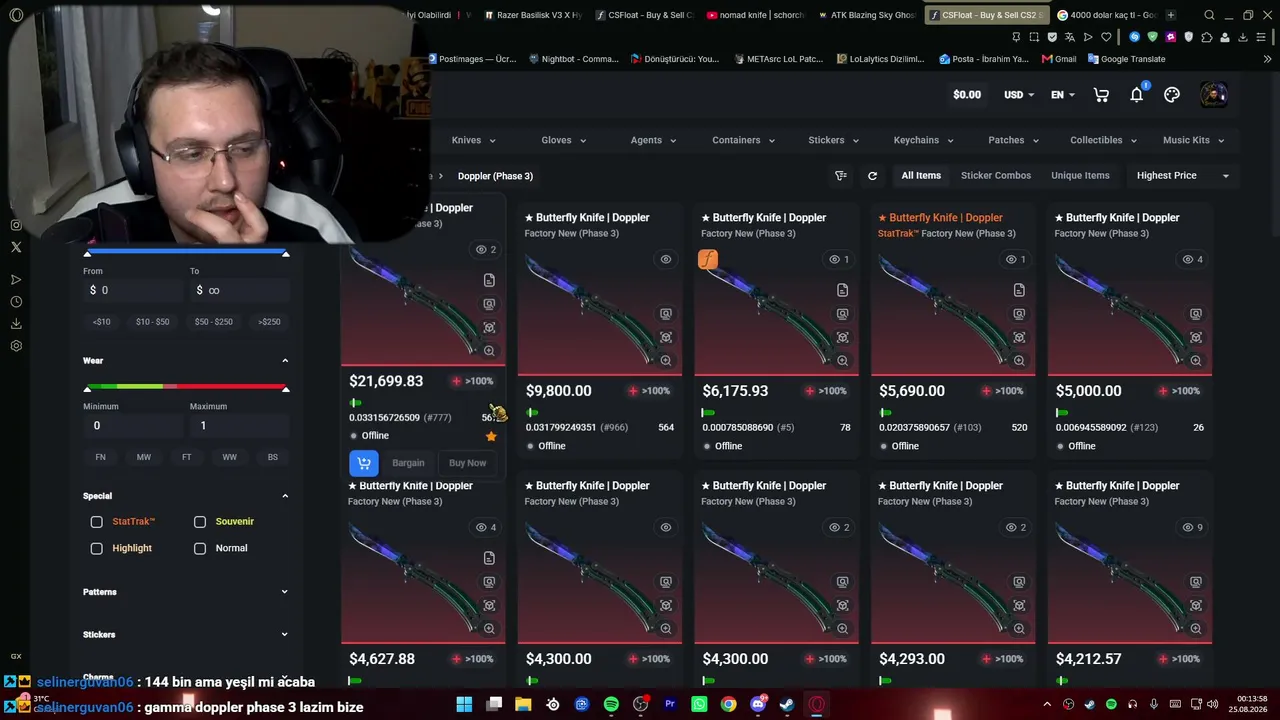The width and height of the screenshot is (1280, 720).
Task: Open the Agents category dropdown
Action: pos(653,140)
